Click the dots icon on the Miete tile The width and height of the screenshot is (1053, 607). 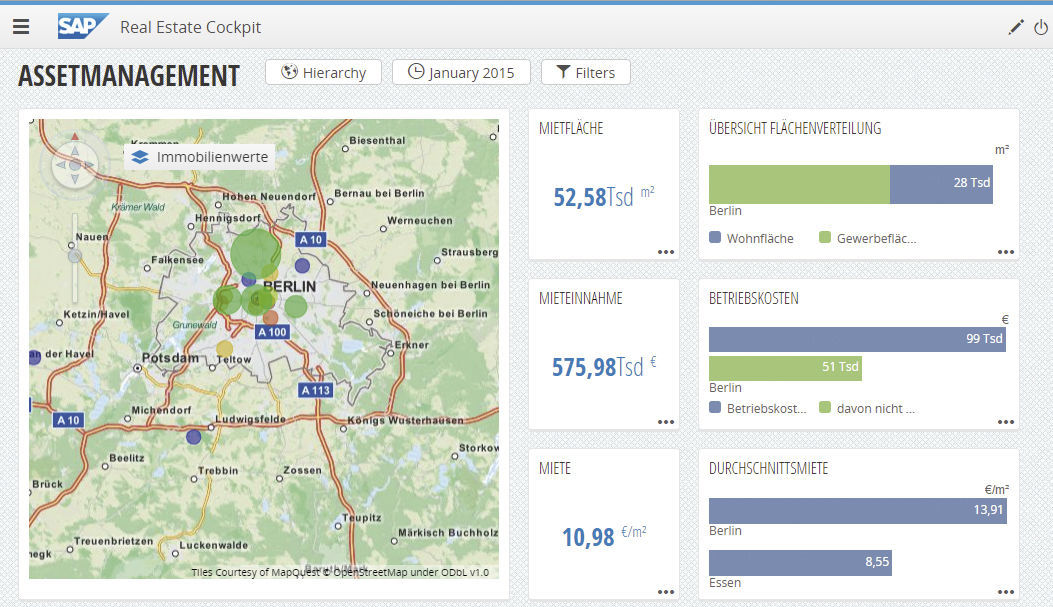666,591
